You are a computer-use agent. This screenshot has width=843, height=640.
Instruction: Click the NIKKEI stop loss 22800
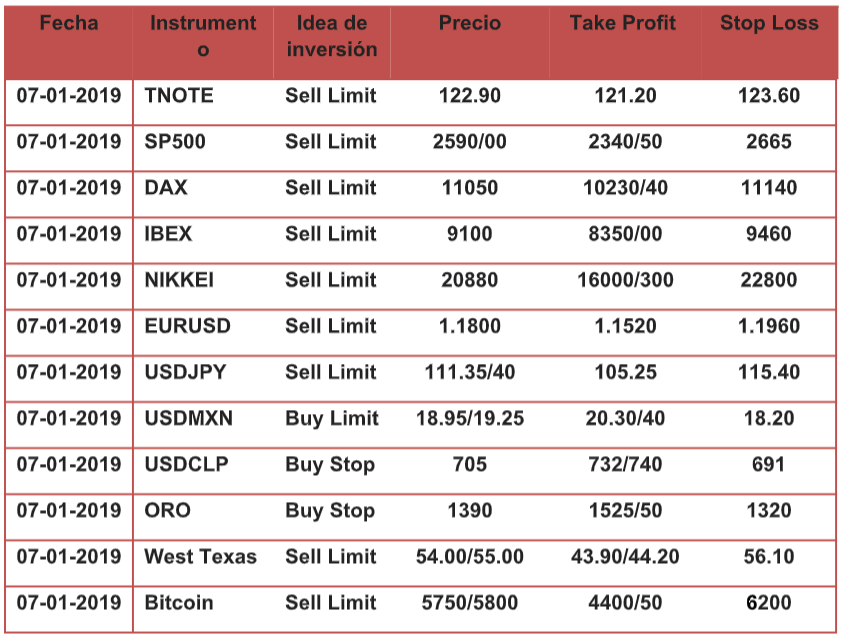[x=768, y=280]
